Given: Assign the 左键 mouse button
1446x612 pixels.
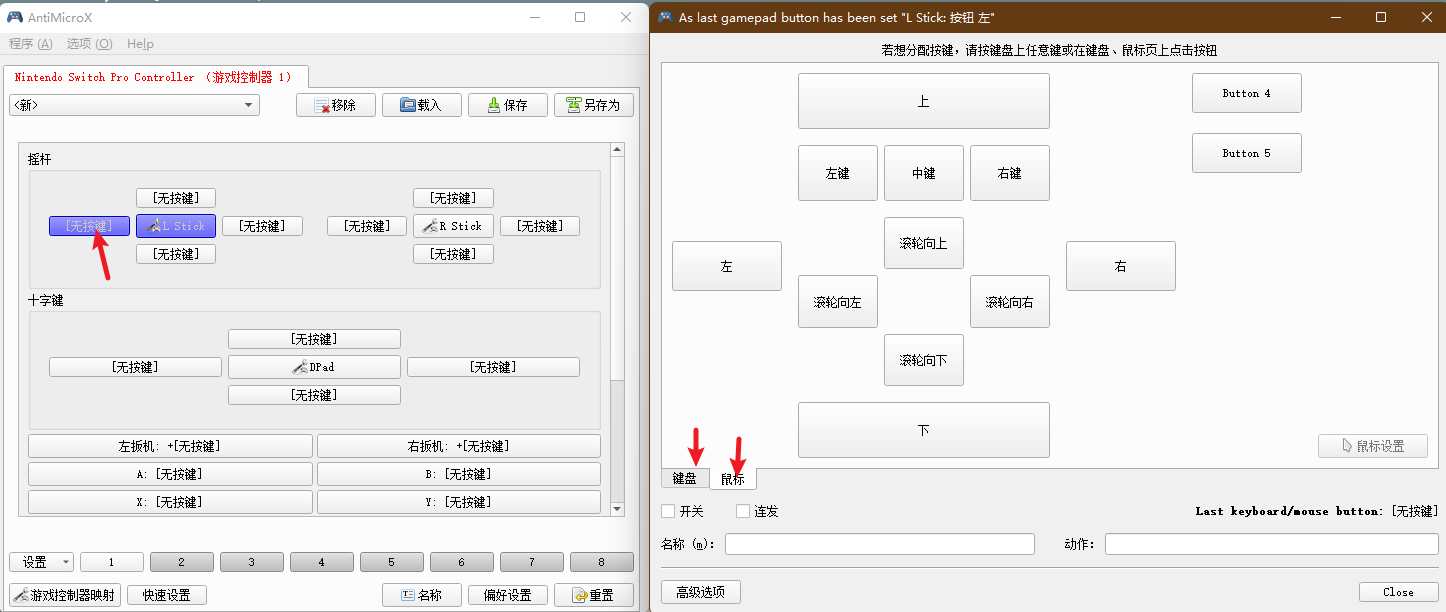Looking at the screenshot, I should tap(838, 173).
